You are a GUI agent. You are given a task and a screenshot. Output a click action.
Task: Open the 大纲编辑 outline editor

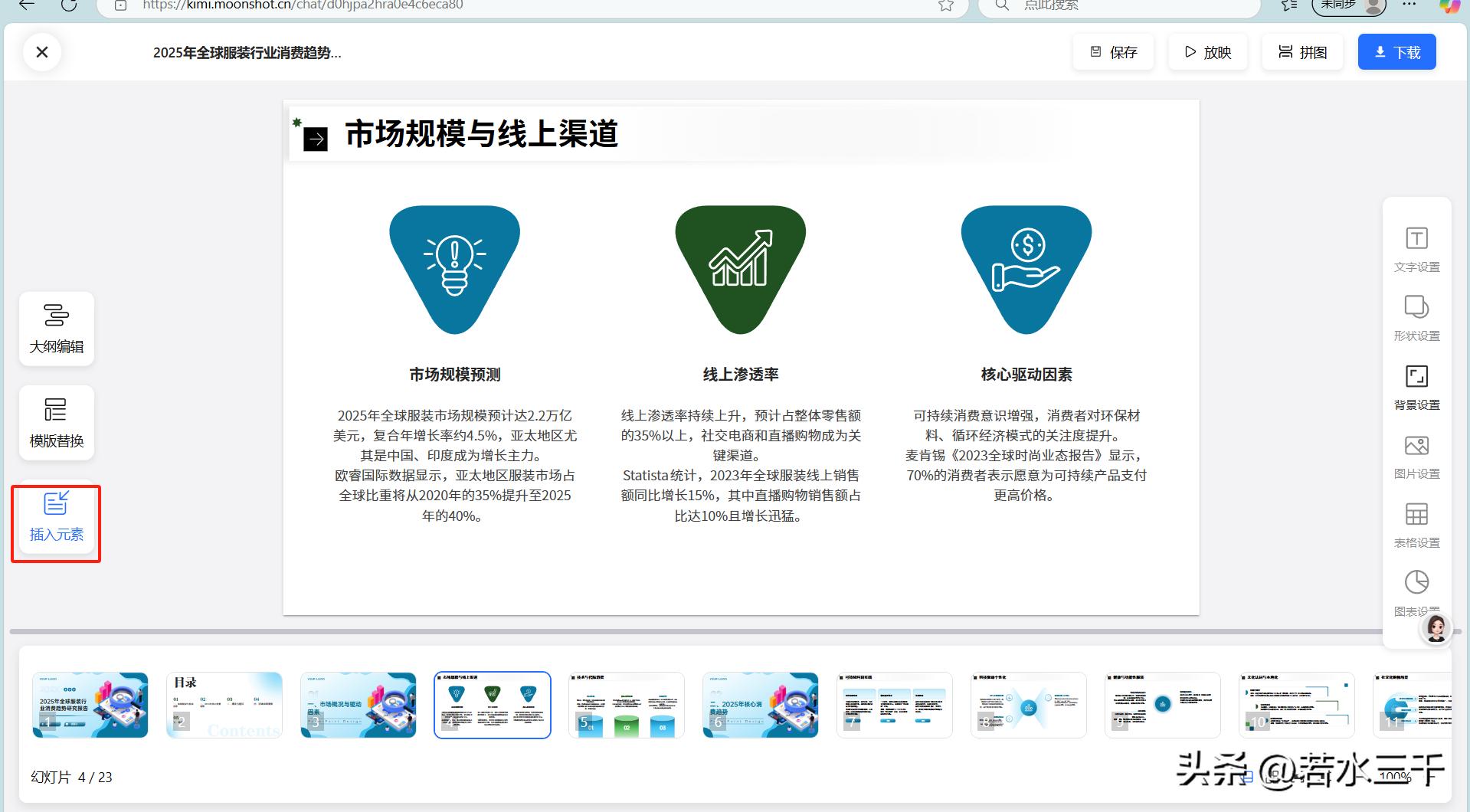pos(57,329)
